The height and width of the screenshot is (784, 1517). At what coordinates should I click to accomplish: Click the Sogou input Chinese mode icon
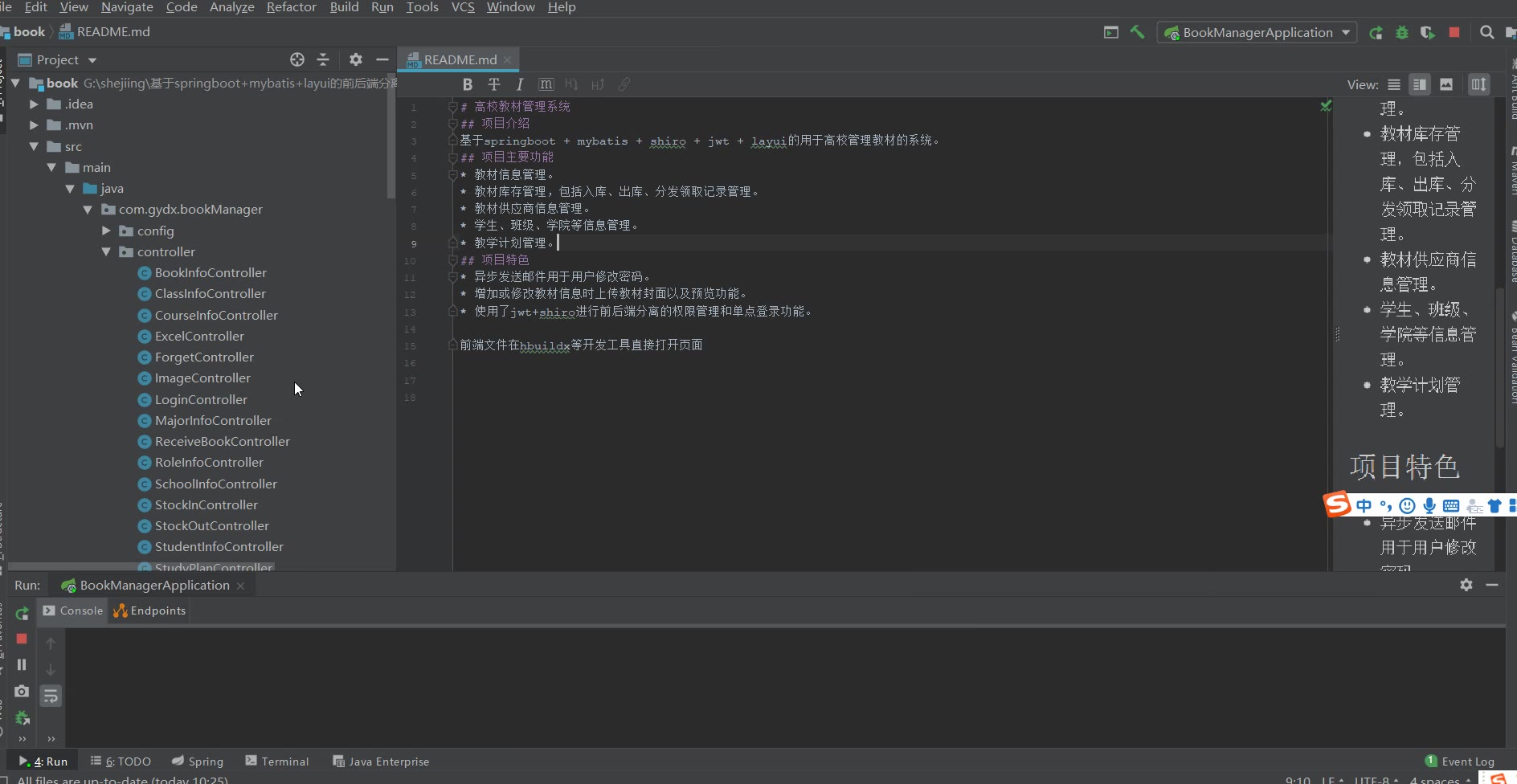[1364, 505]
